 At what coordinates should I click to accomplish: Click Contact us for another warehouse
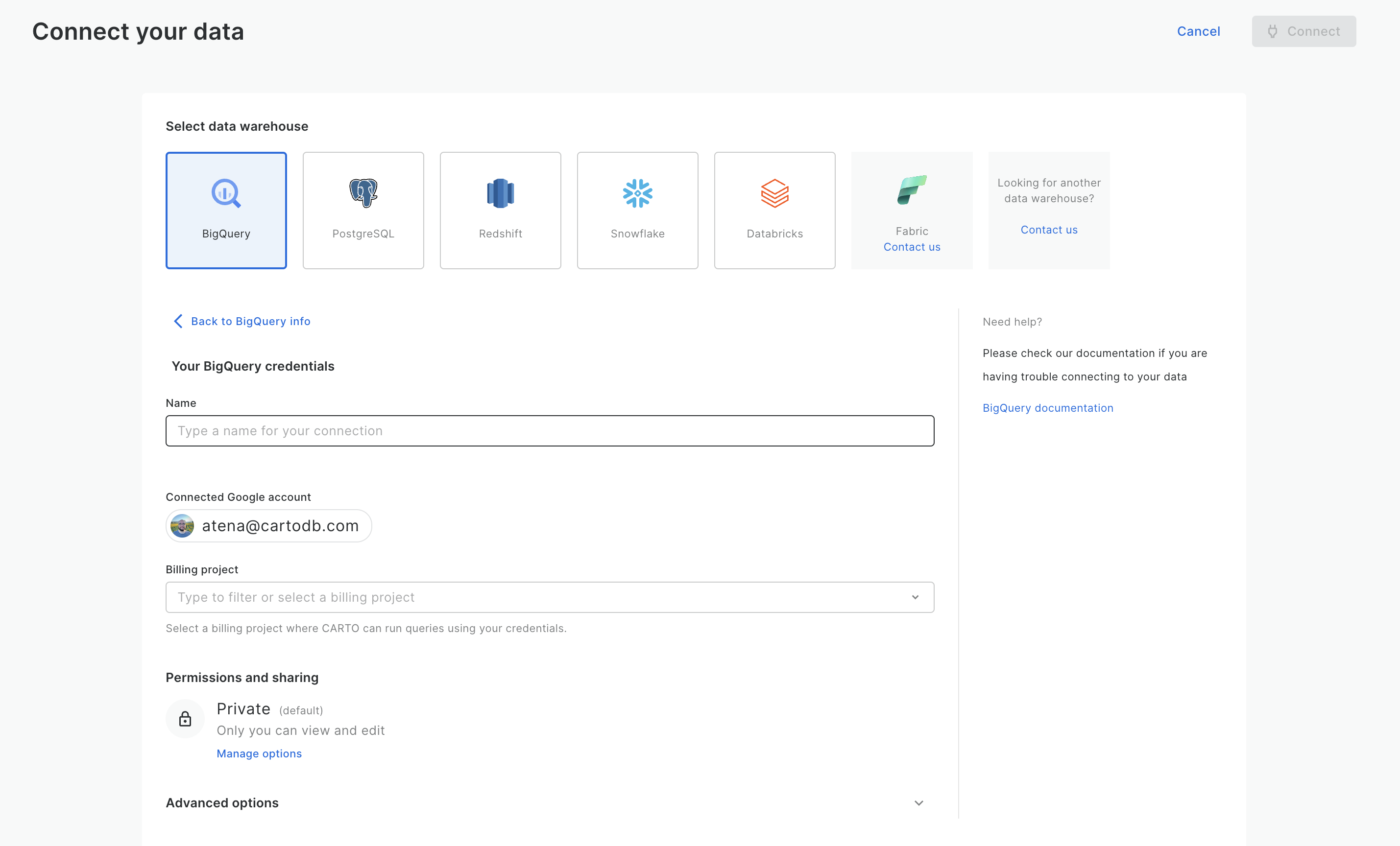tap(1048, 230)
